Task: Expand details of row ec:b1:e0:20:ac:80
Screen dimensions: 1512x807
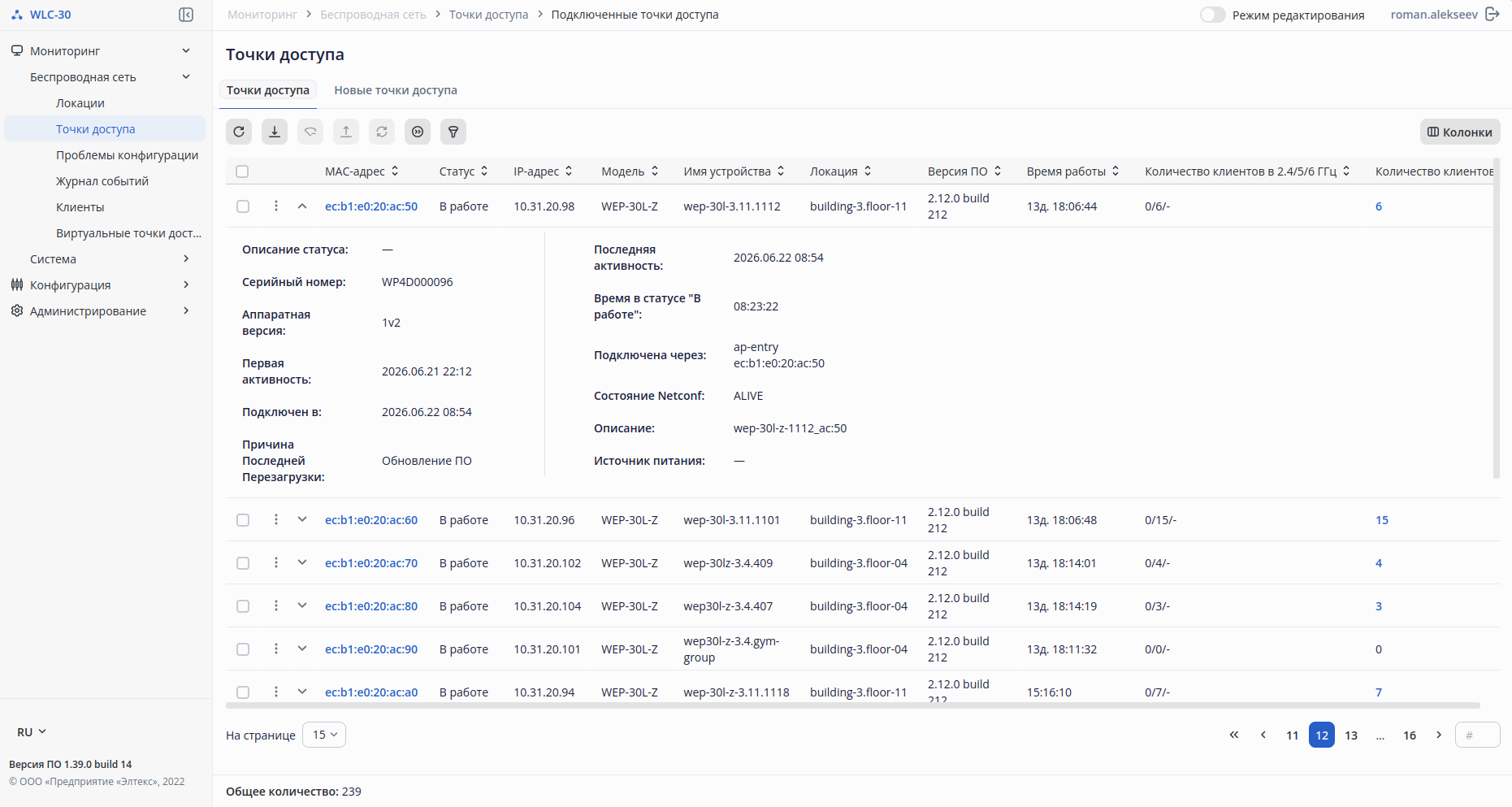Action: tap(302, 605)
